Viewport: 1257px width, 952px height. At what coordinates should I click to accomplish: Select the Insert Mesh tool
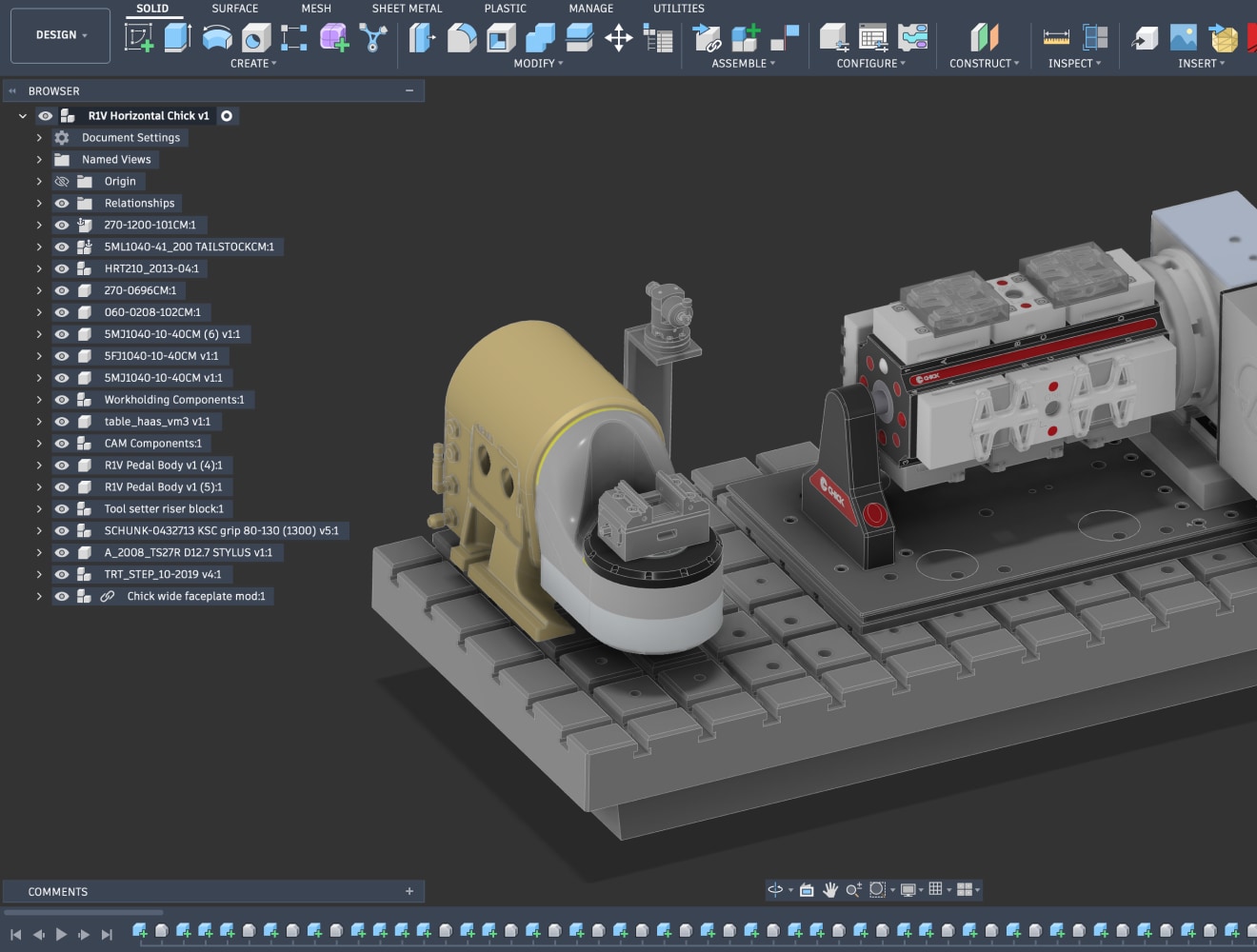pyautogui.click(x=1223, y=37)
